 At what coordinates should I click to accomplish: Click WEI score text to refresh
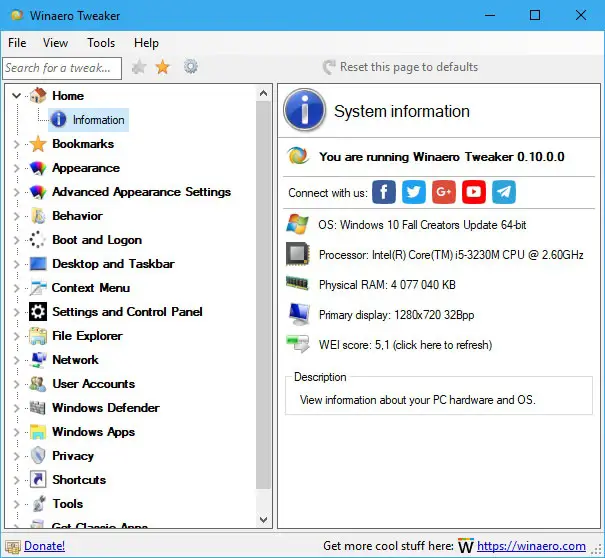click(x=405, y=345)
